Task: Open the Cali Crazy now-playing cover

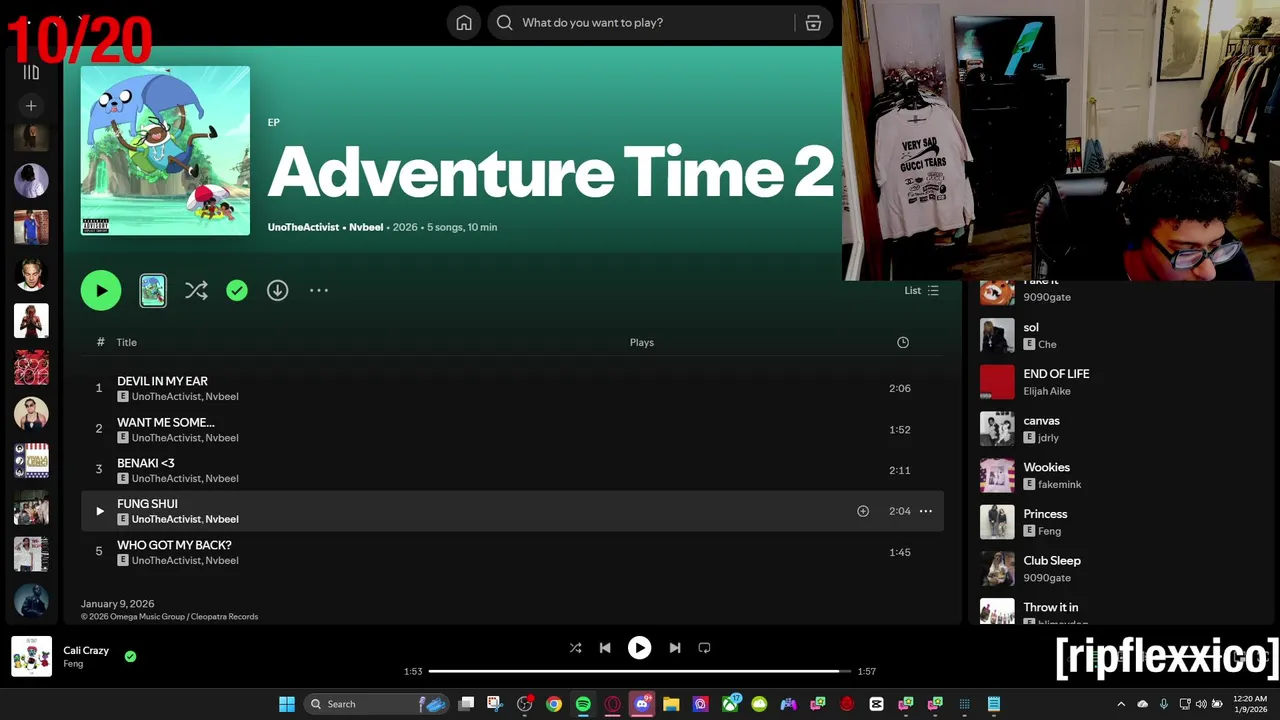Action: tap(31, 656)
